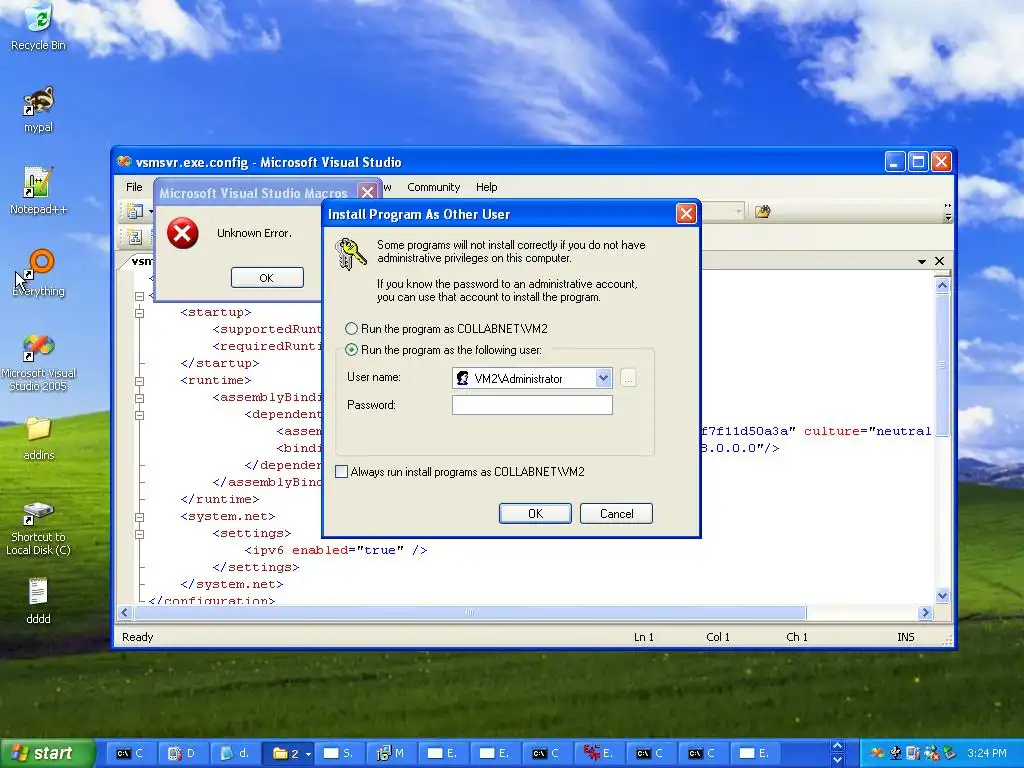Screen dimensions: 1024x768
Task: Collapse the <startup> node in editor
Action: pos(139,313)
